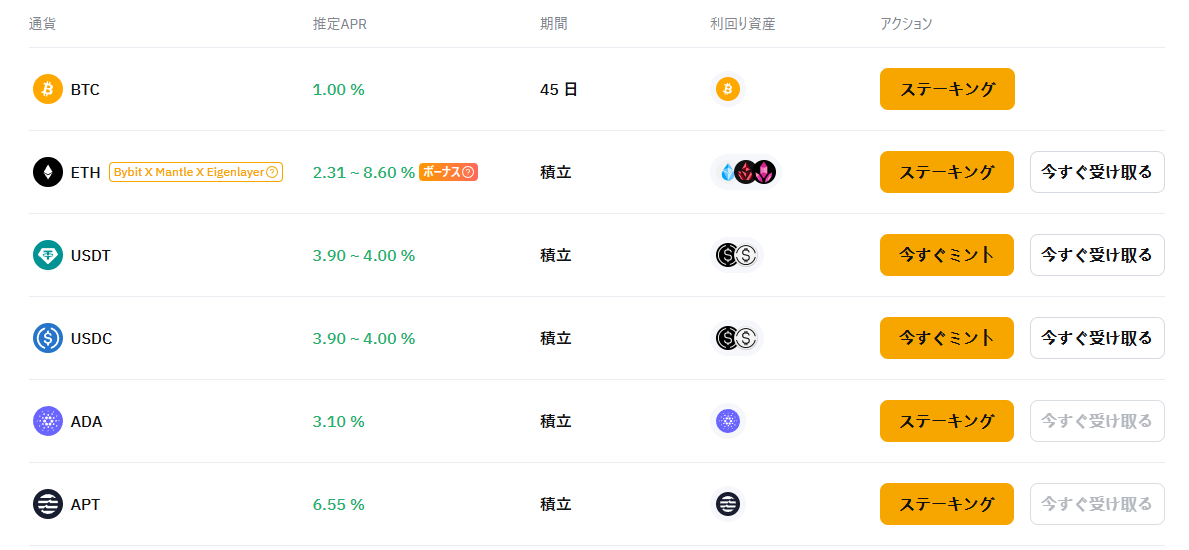Click ステーキング button for ETH
Image resolution: width=1189 pixels, height=550 pixels.
947,172
